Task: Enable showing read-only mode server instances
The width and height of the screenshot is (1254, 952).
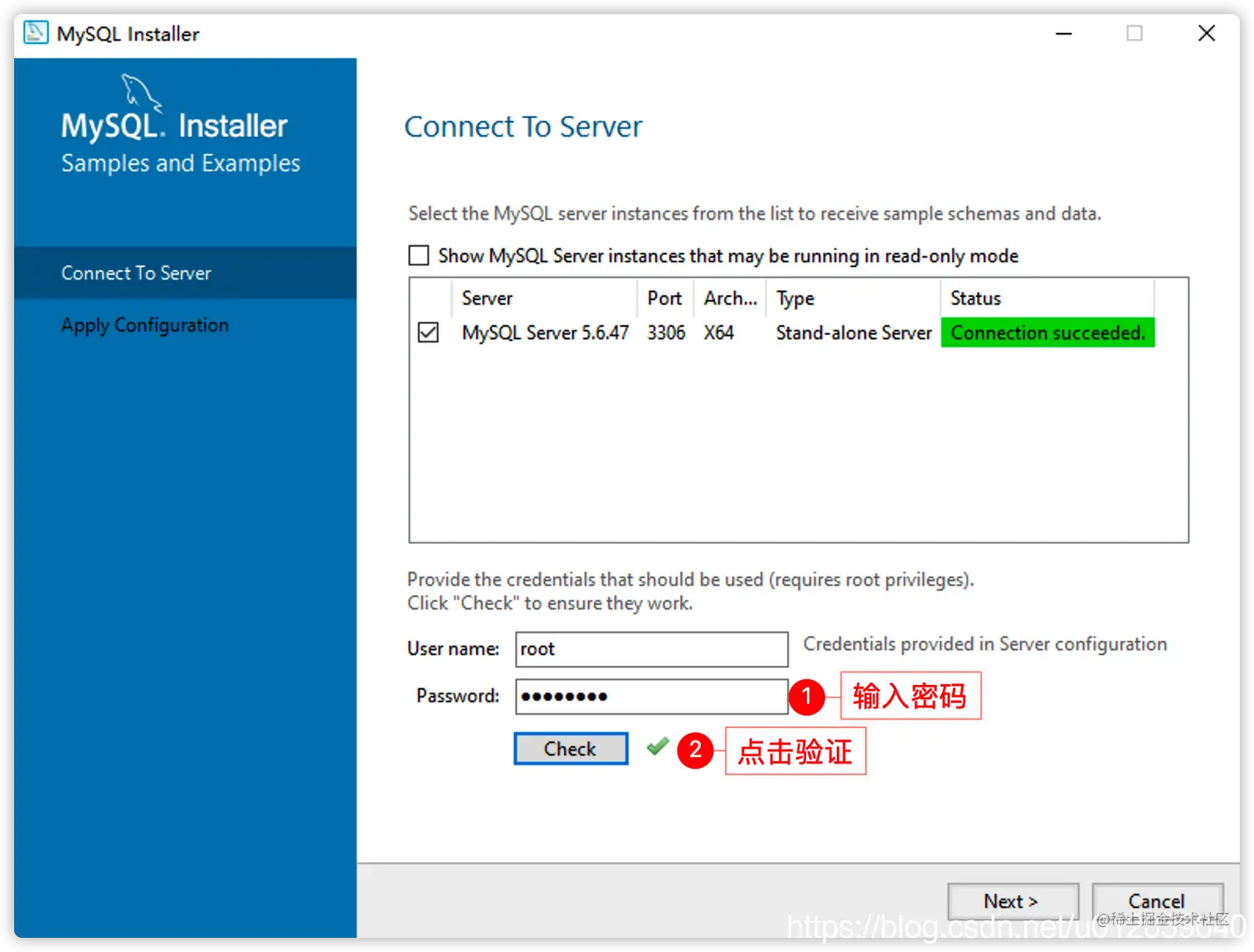Action: (x=419, y=255)
